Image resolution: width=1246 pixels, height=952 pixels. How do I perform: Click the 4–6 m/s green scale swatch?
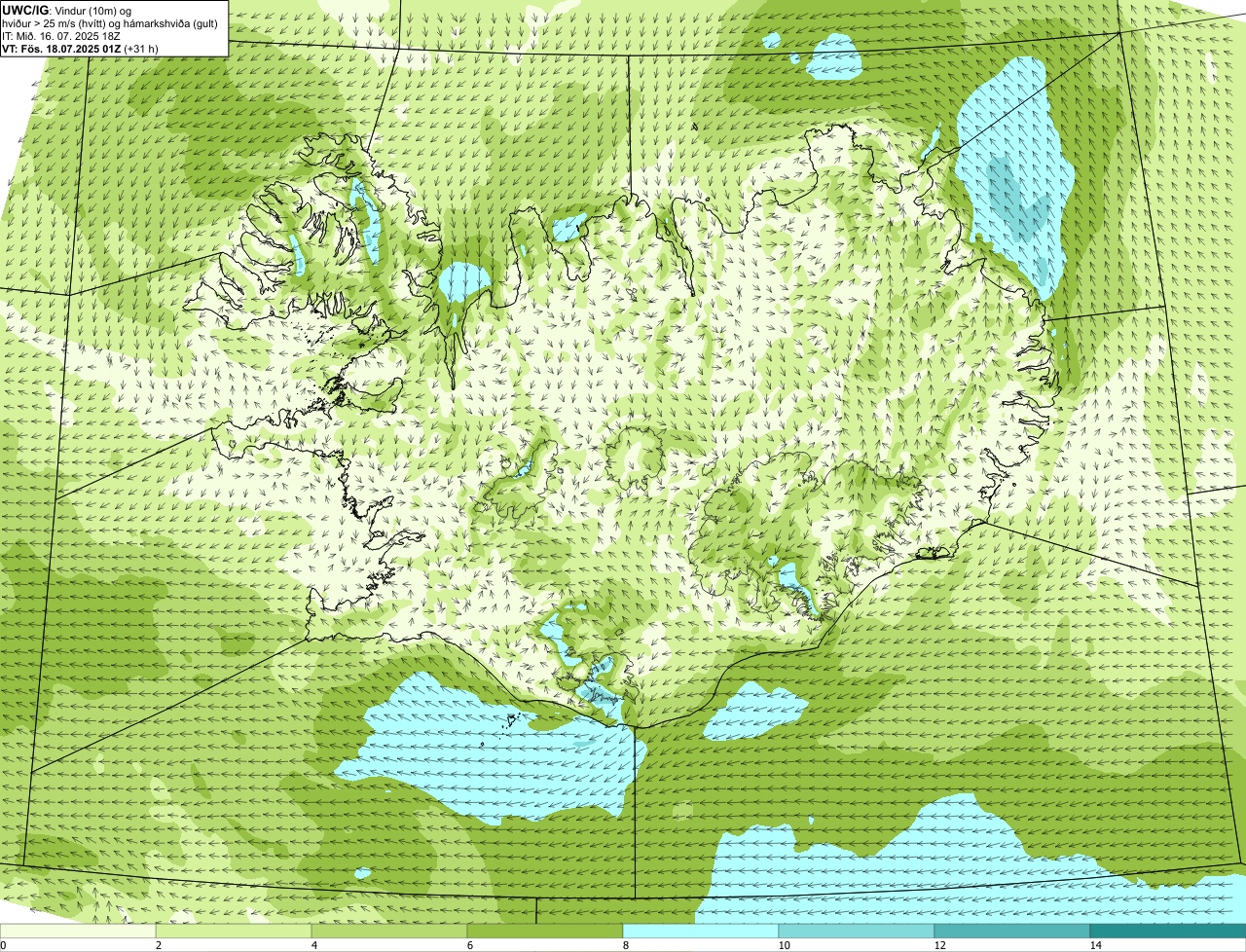[389, 932]
